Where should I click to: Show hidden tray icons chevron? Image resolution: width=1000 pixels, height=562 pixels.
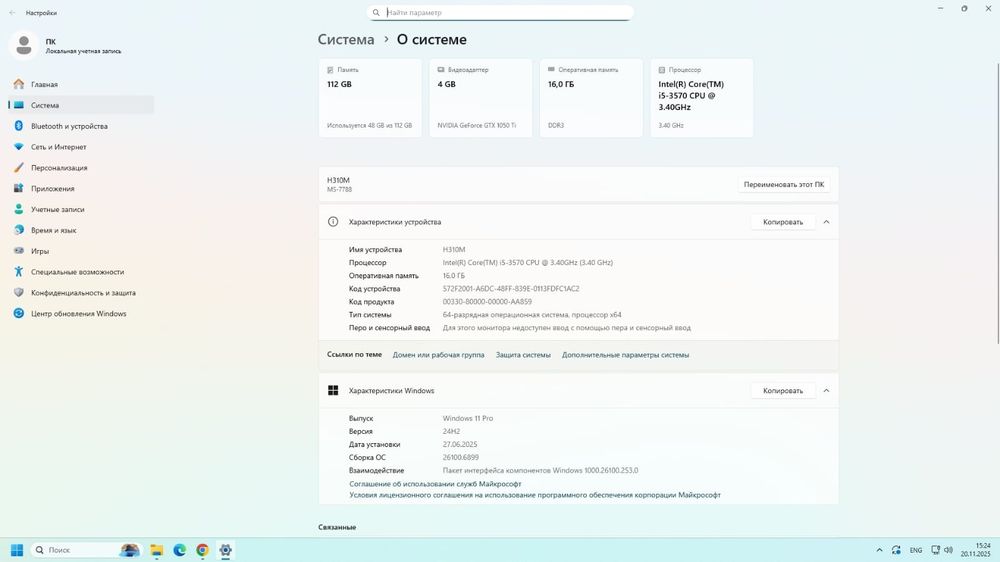point(879,550)
